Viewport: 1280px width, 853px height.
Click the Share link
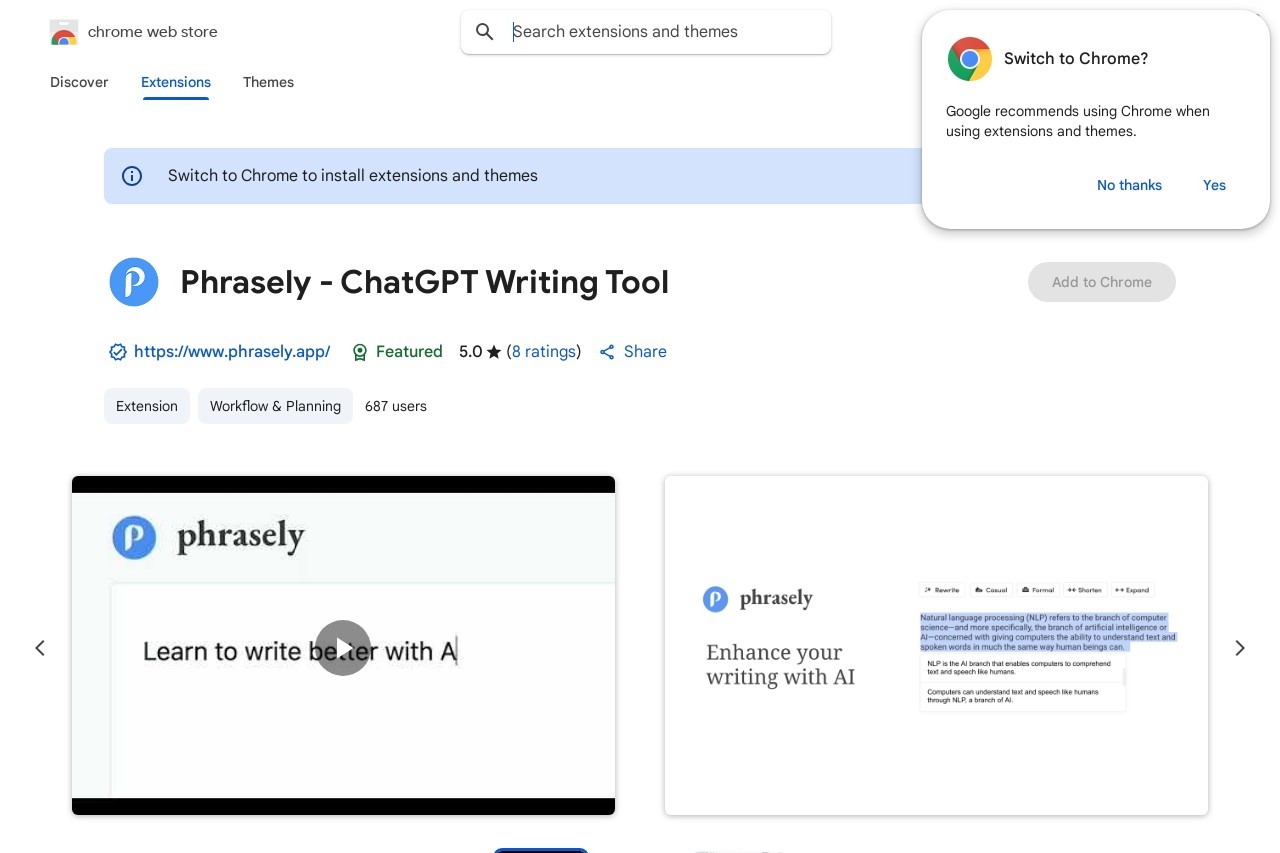pos(645,352)
